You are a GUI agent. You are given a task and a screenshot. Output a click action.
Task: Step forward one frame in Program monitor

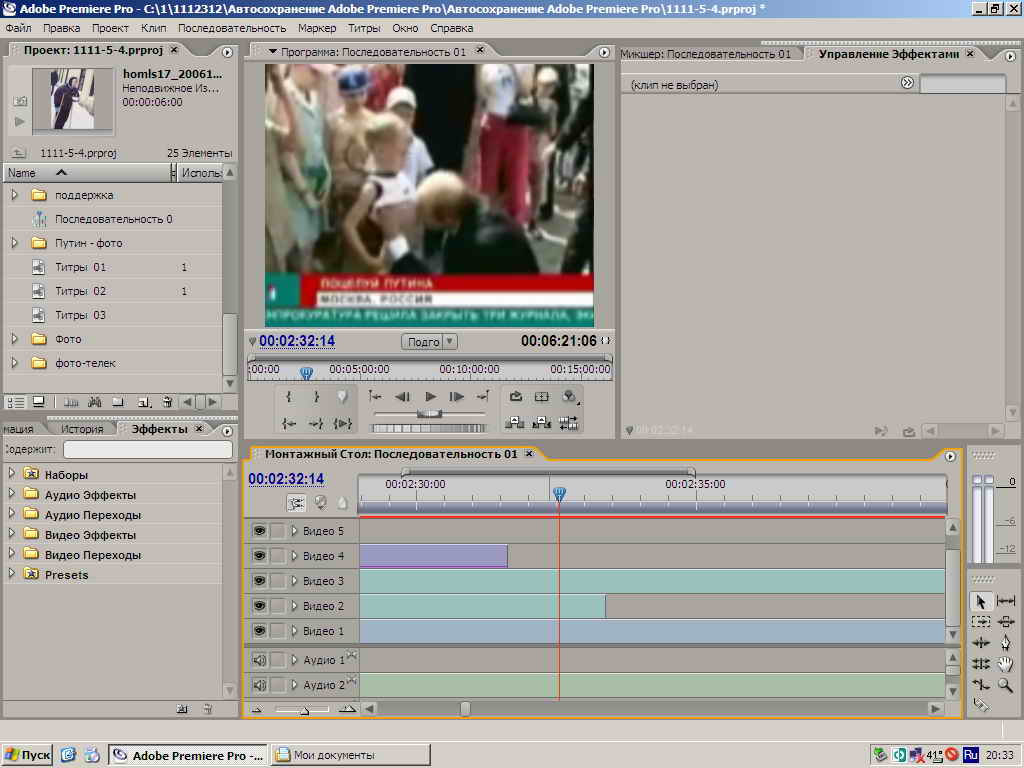pyautogui.click(x=456, y=396)
